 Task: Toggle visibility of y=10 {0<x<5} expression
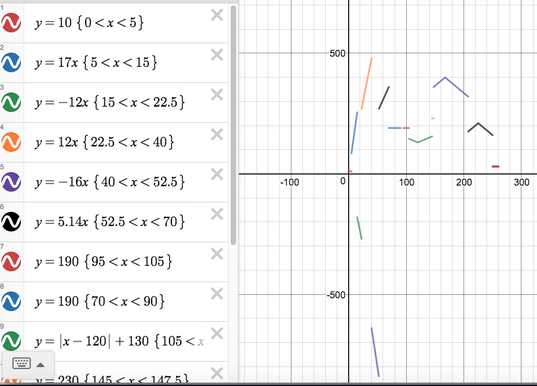click(11, 23)
